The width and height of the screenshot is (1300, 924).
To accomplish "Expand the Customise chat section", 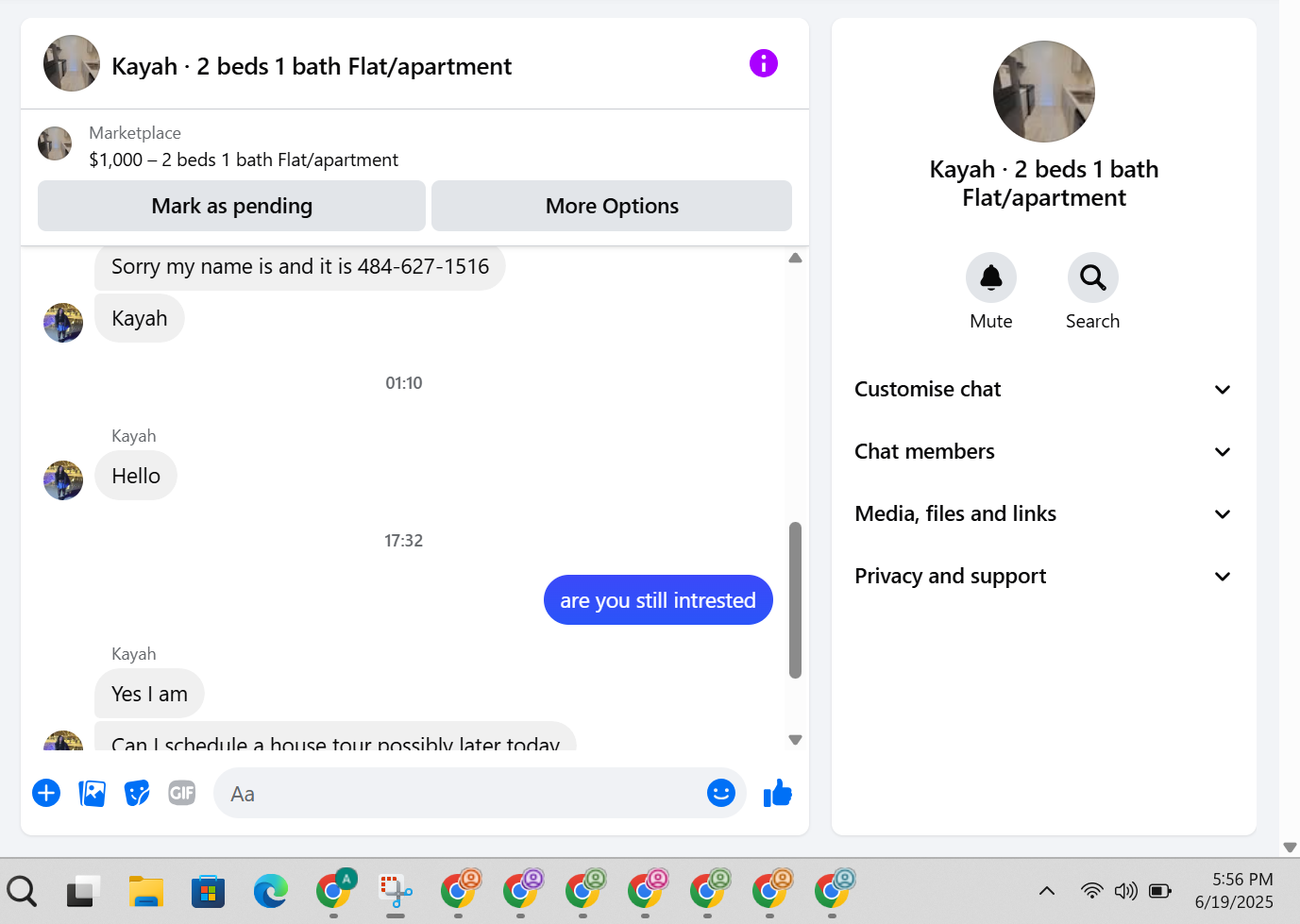I will (1044, 389).
